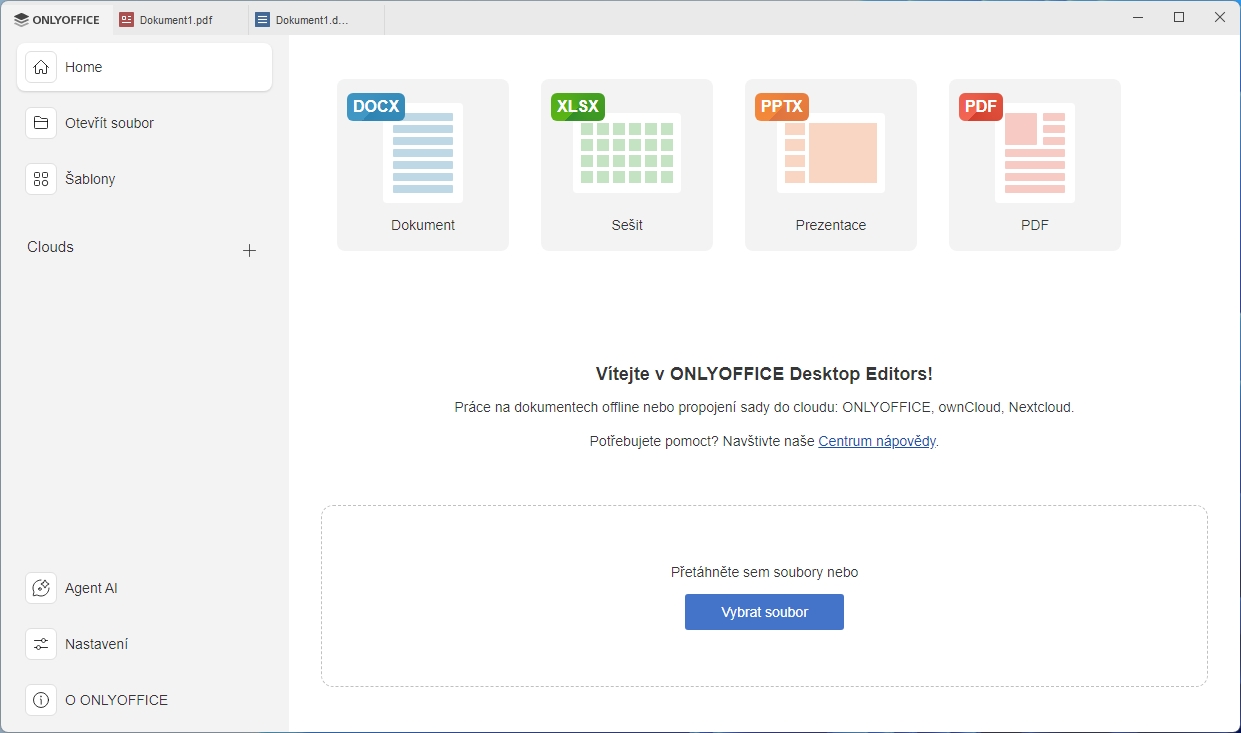
Task: Click the ONLYOFFICE logo home tab
Action: point(57,19)
